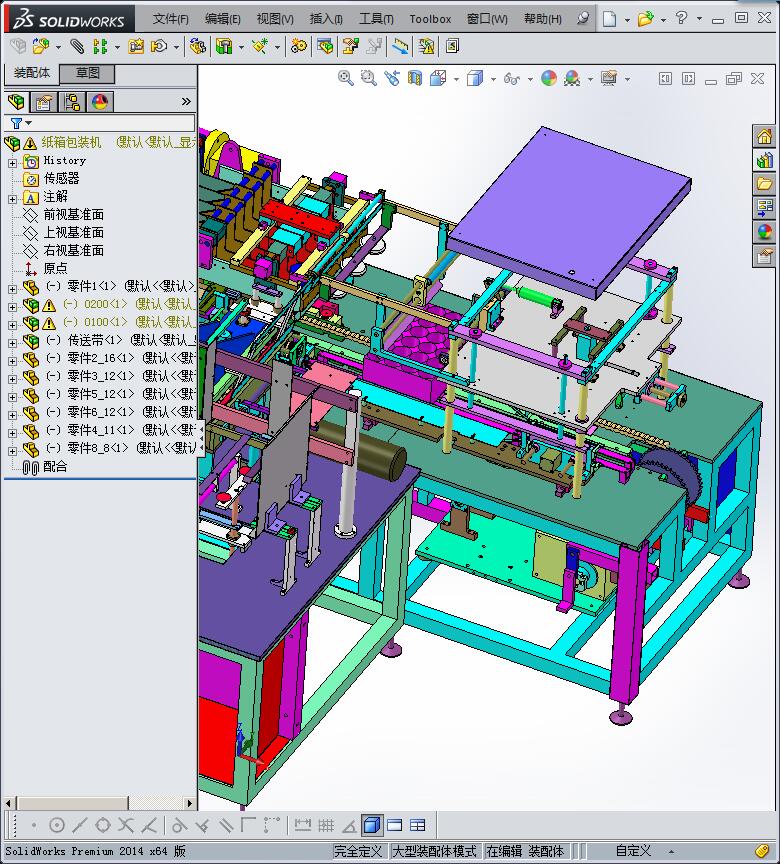Click the 自定义 status bar button
This screenshot has width=780, height=864.
point(633,851)
